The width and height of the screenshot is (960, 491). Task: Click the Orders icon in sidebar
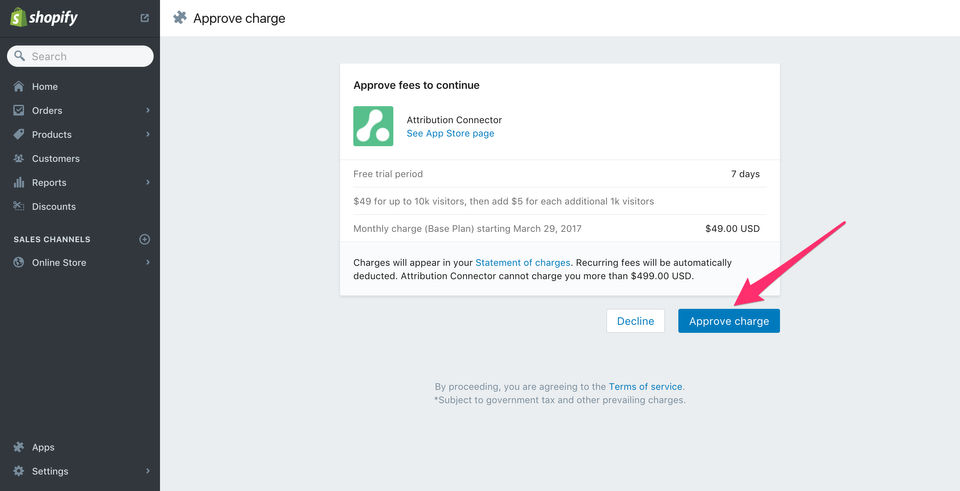[x=19, y=111]
